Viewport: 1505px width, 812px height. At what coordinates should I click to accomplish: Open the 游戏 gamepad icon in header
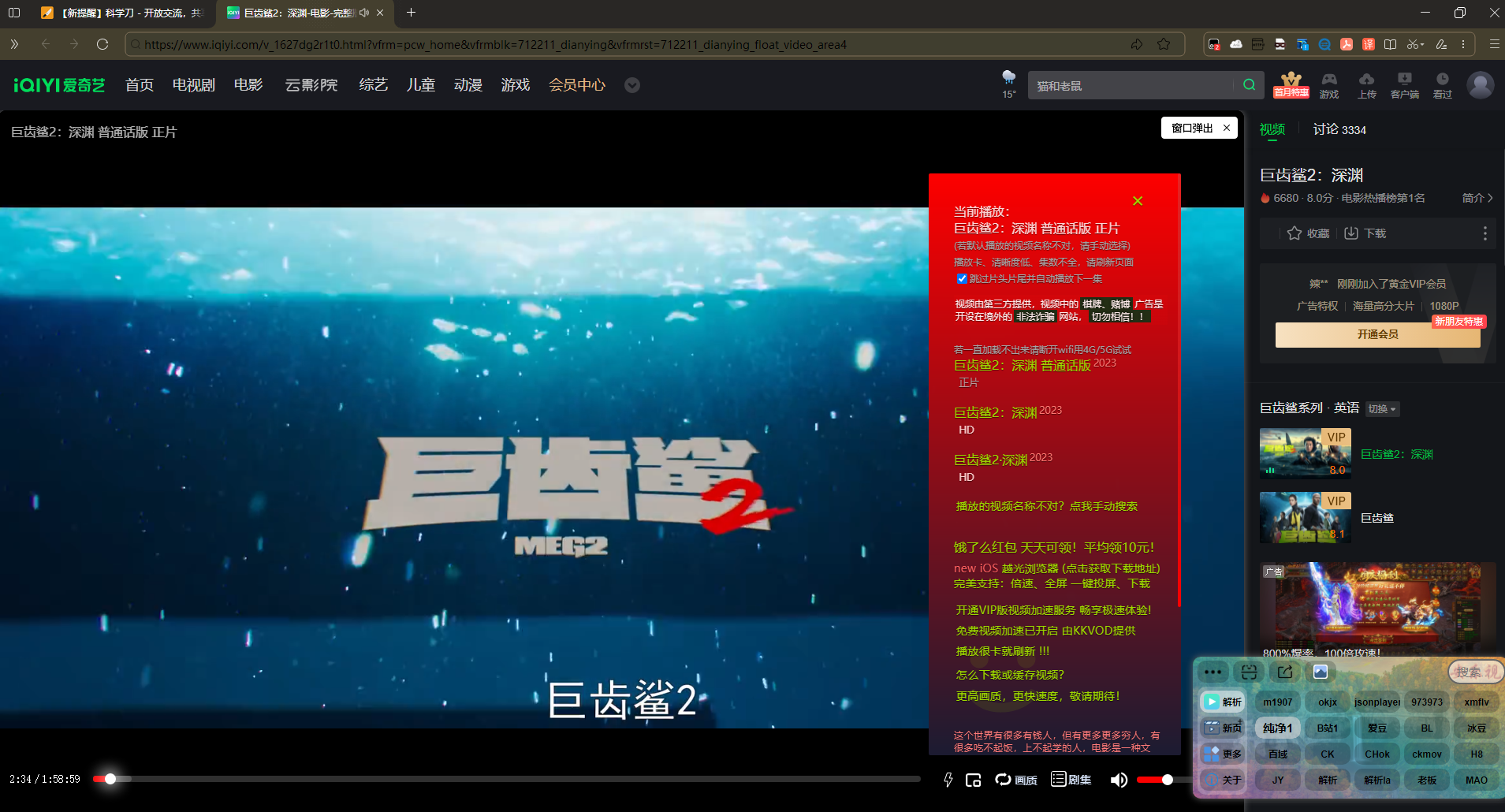click(1328, 84)
